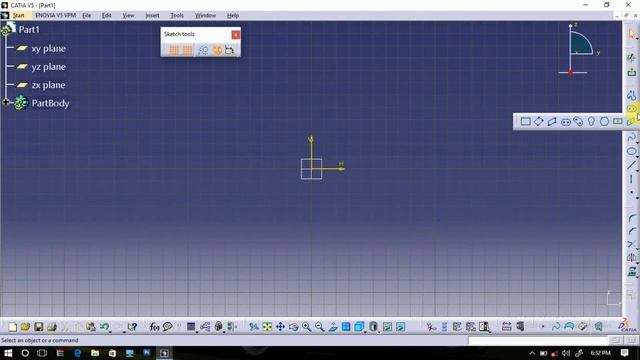Select the Trim tool

point(632,244)
